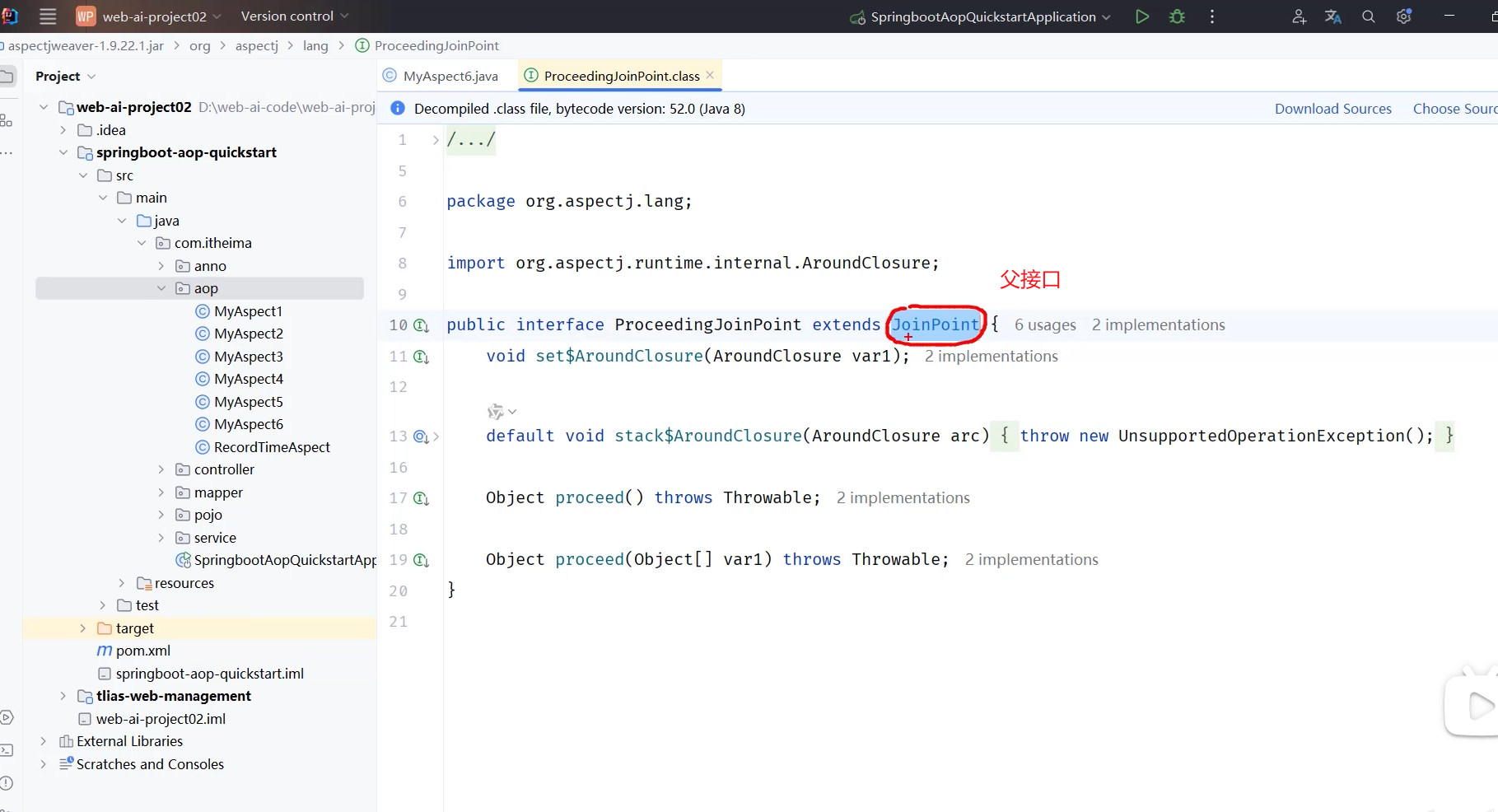This screenshot has height=812, width=1498.
Task: Click the implementations gutter icon on line 11
Action: point(422,357)
